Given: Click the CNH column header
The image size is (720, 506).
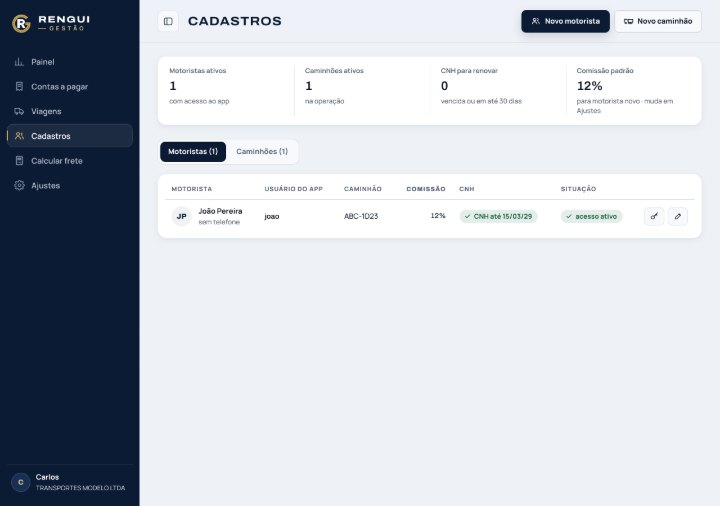Looking at the screenshot, I should (x=467, y=189).
